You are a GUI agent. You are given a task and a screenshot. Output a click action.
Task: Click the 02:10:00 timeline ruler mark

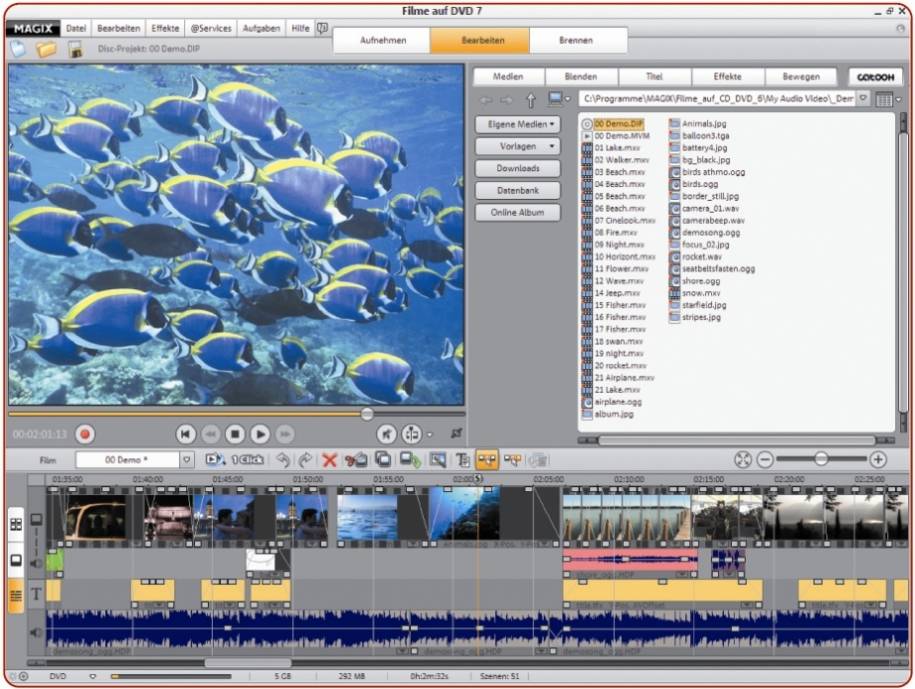tap(628, 479)
